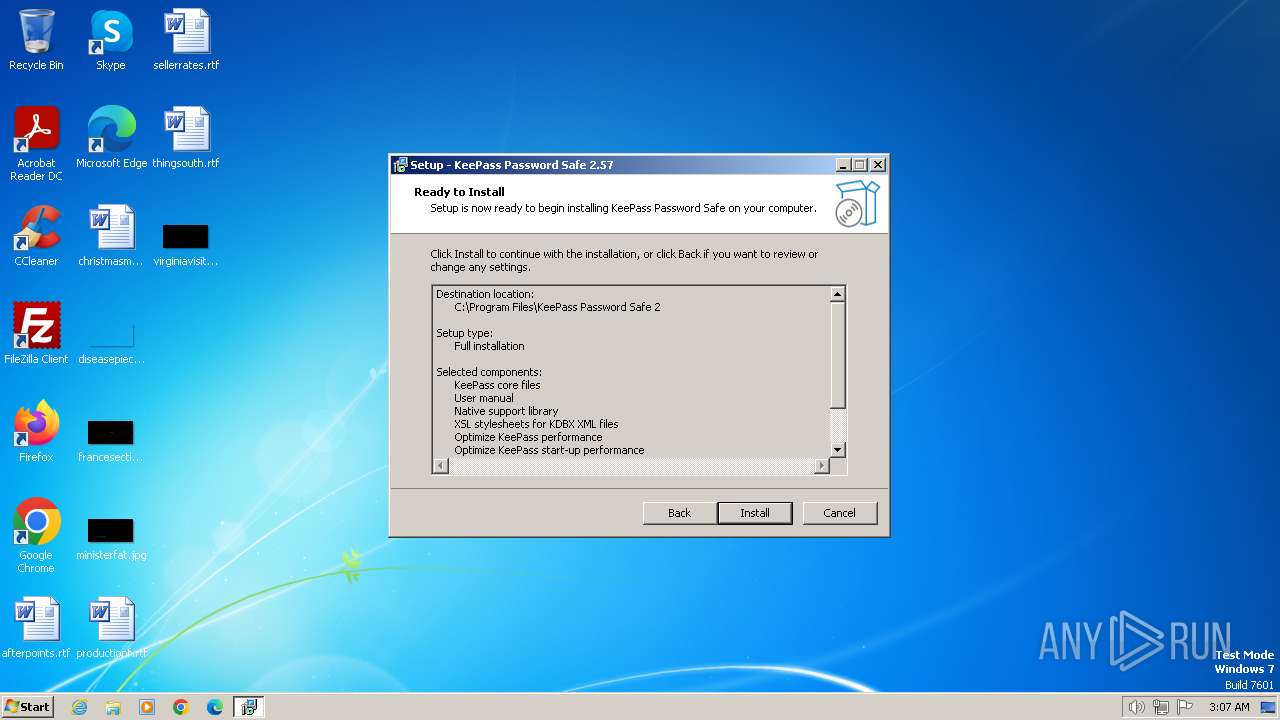The height and width of the screenshot is (720, 1280).
Task: Go Back to previous setup page
Action: (680, 513)
